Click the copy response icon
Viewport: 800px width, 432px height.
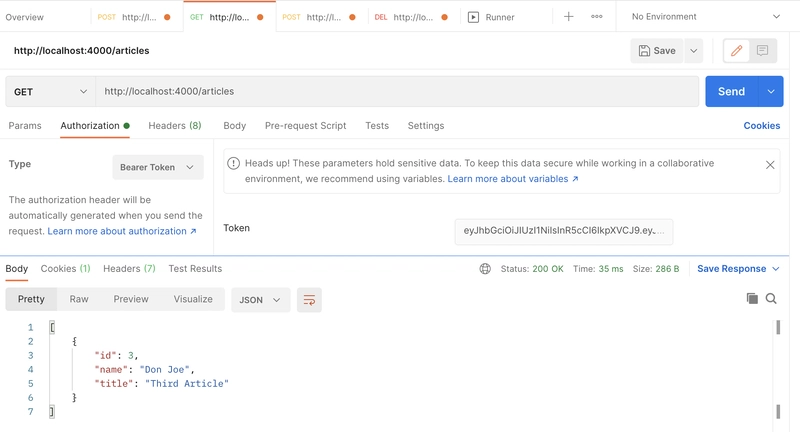pos(752,299)
